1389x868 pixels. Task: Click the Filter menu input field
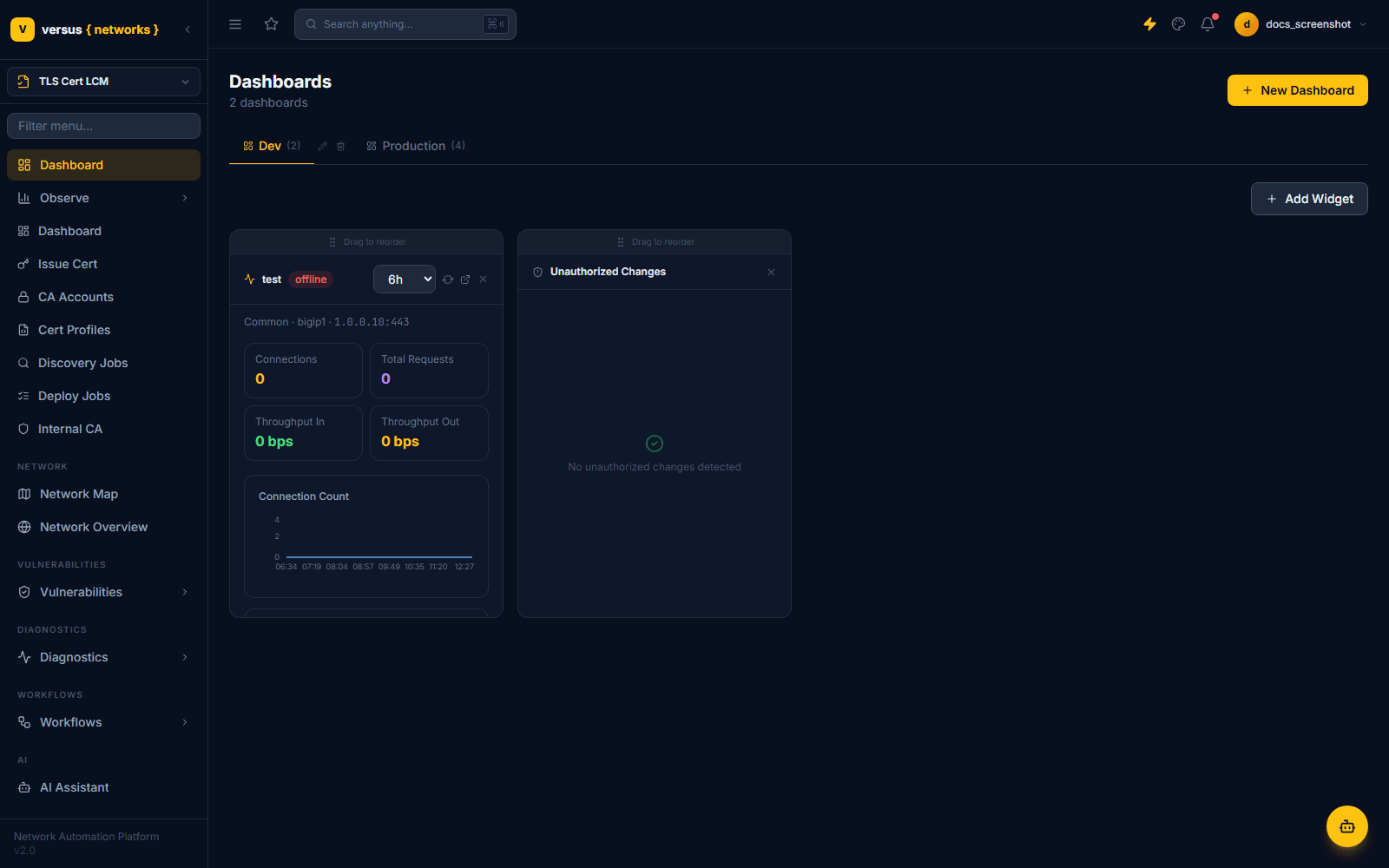[x=103, y=126]
